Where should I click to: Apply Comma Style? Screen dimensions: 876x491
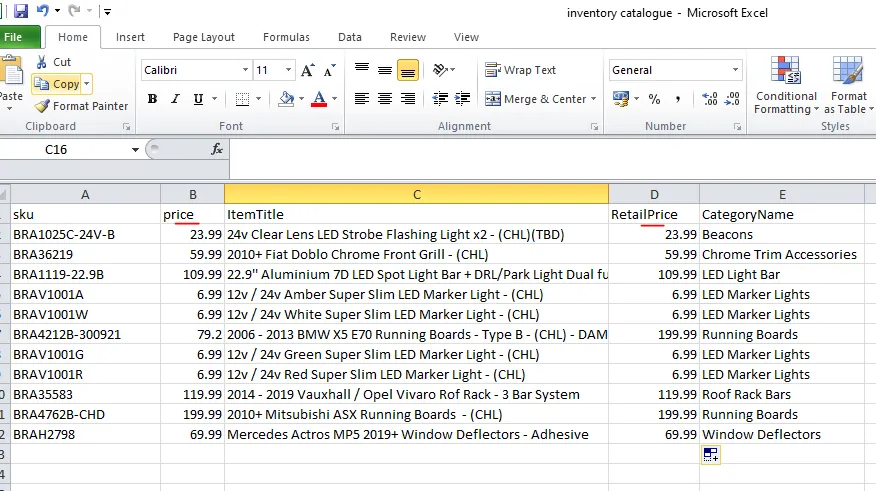[678, 99]
